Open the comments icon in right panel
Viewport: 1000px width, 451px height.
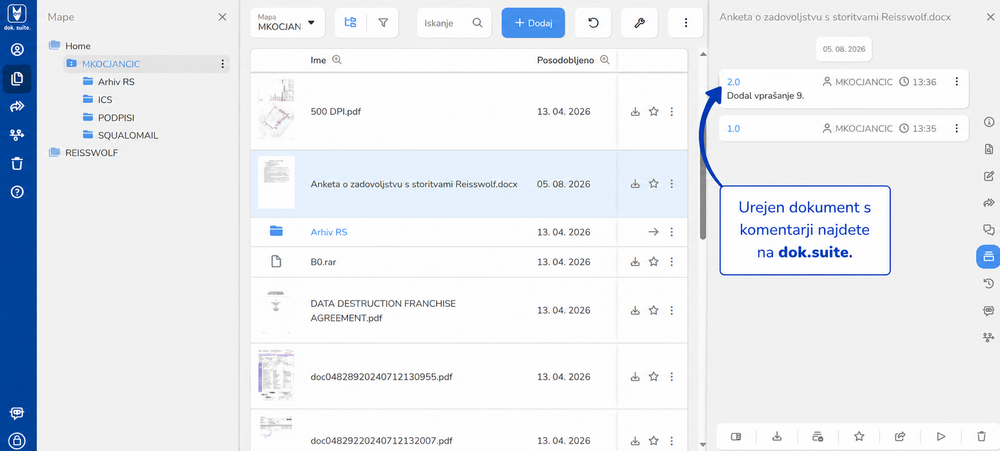pyautogui.click(x=989, y=230)
